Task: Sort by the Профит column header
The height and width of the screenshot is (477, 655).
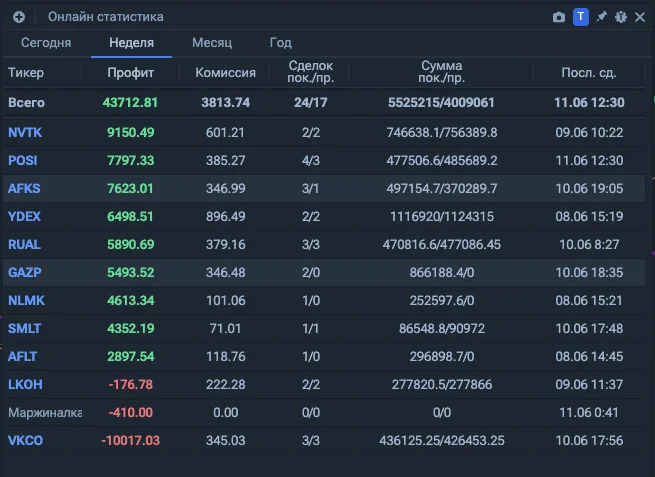Action: [x=130, y=73]
